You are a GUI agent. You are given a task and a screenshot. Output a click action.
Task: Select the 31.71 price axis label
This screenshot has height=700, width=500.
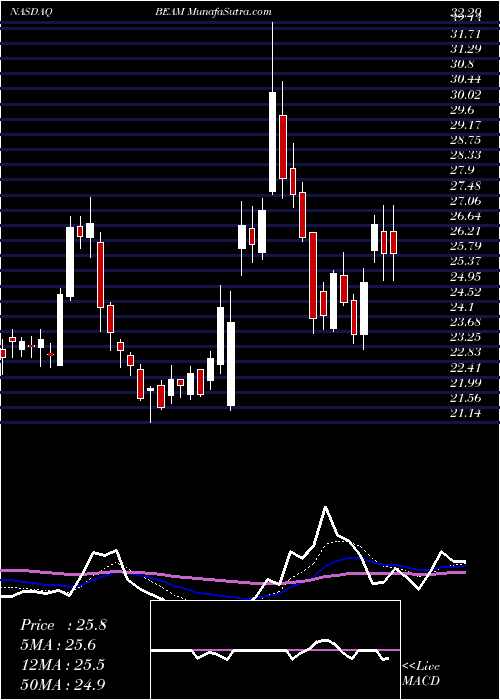click(x=466, y=33)
